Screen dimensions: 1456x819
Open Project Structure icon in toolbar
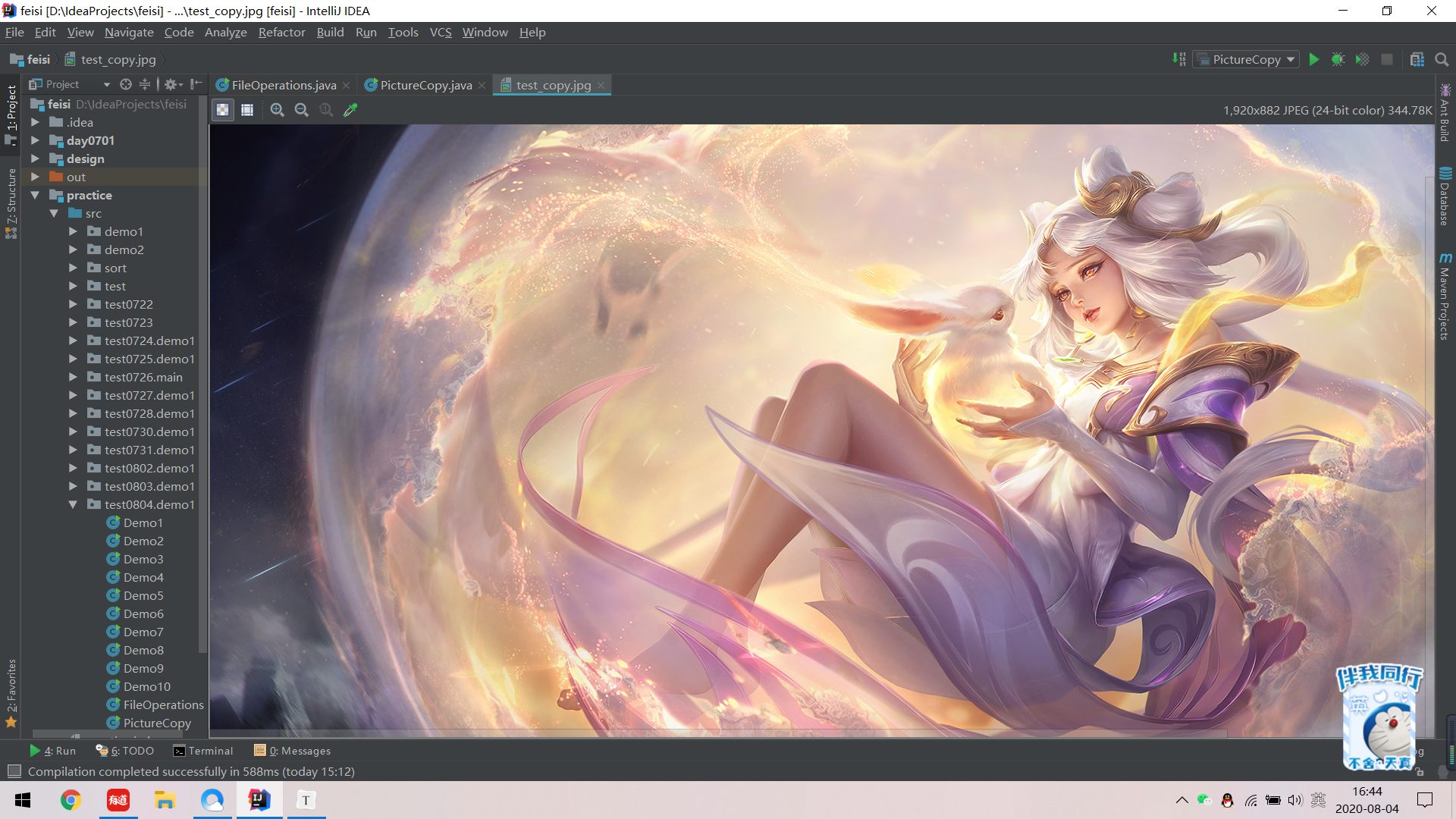point(1417,59)
